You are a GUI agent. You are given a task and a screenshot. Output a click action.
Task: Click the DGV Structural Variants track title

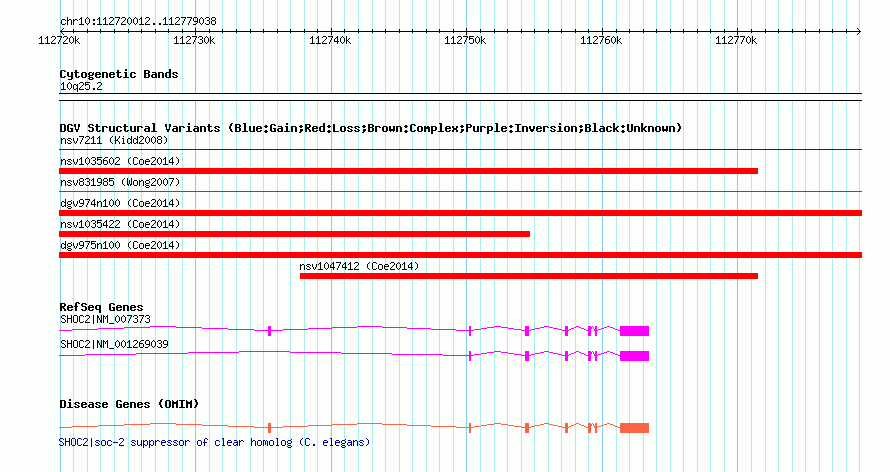coord(371,128)
